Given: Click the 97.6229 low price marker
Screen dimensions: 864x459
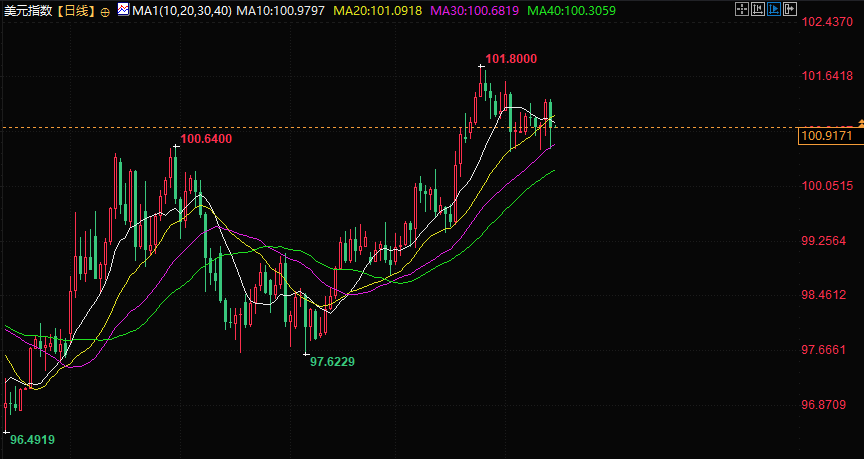Looking at the screenshot, I should point(332,362).
